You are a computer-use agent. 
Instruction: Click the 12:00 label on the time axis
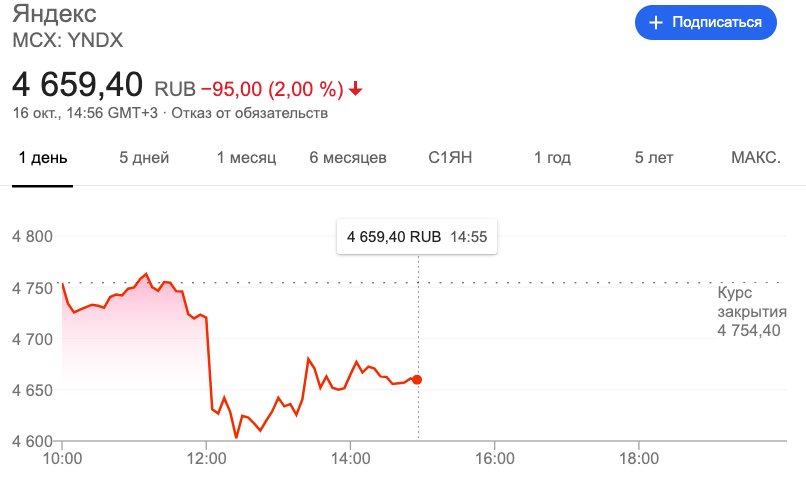coord(207,458)
